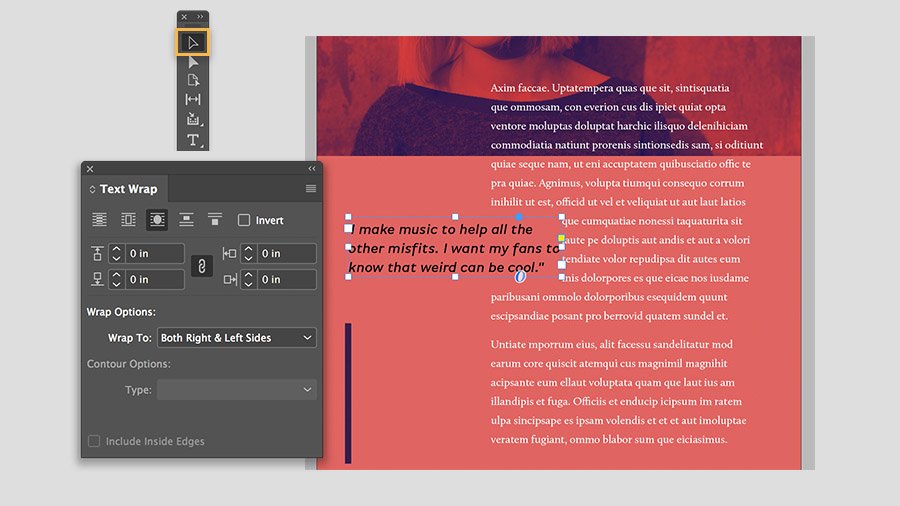Select the Gap tool
The height and width of the screenshot is (506, 900).
pyautogui.click(x=193, y=100)
